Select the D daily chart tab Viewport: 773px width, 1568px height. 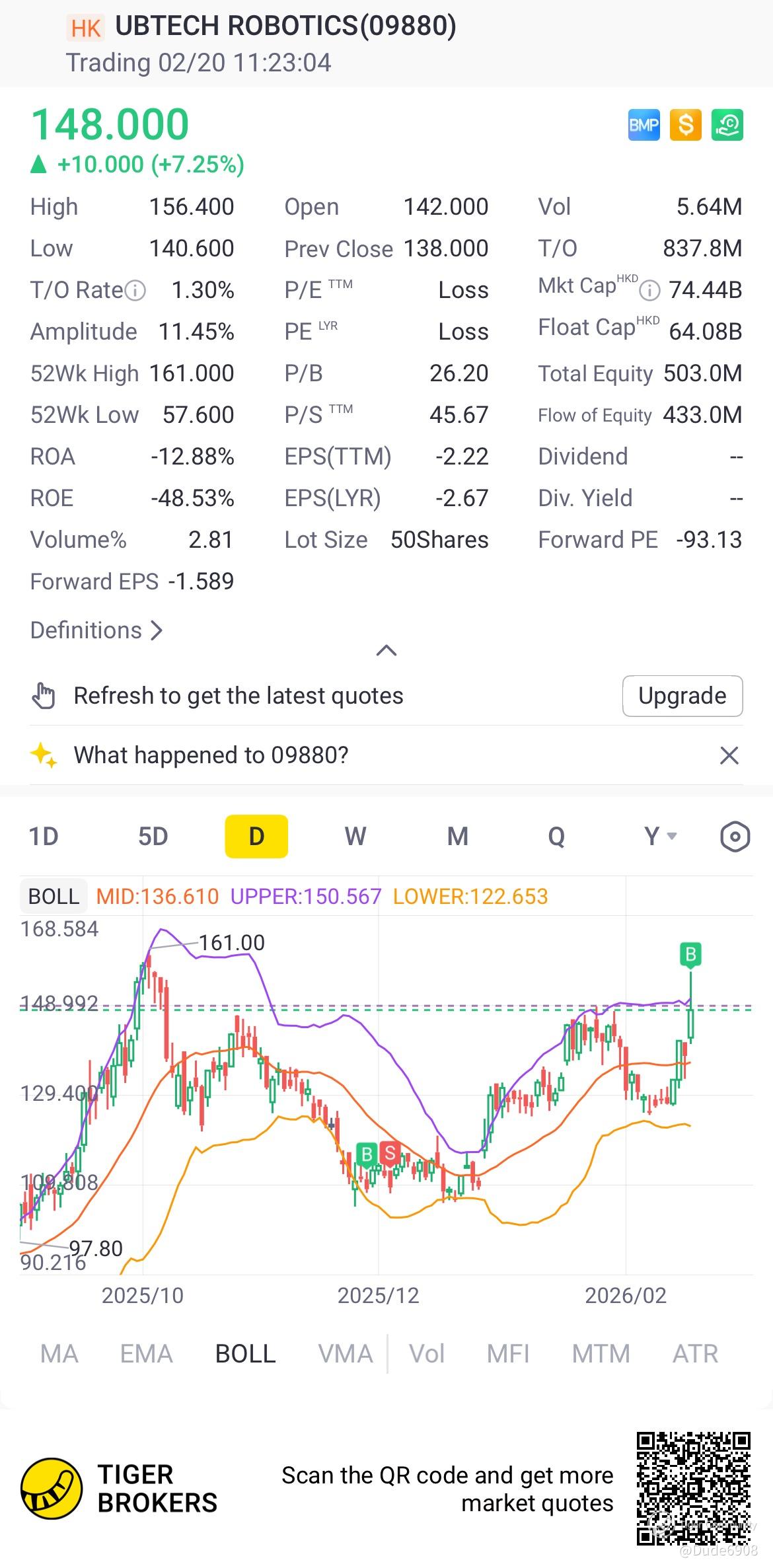[x=256, y=837]
